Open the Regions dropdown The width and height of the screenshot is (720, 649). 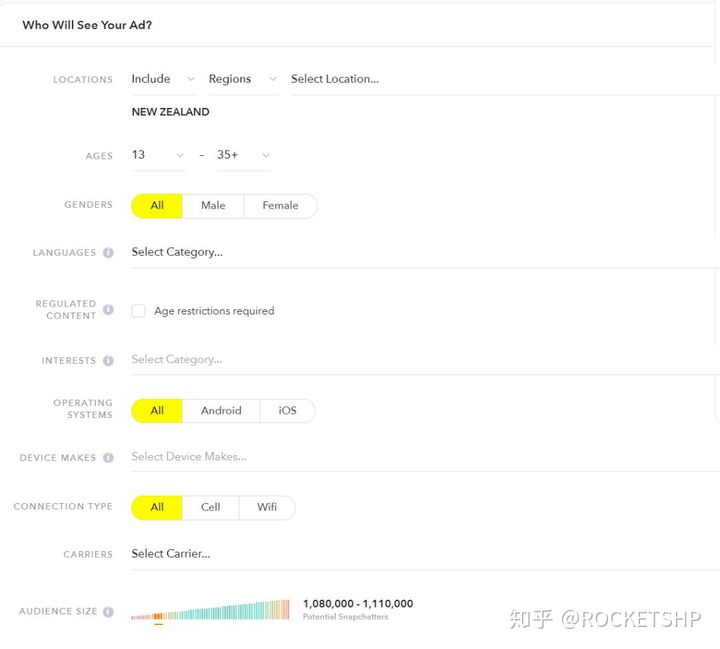243,79
